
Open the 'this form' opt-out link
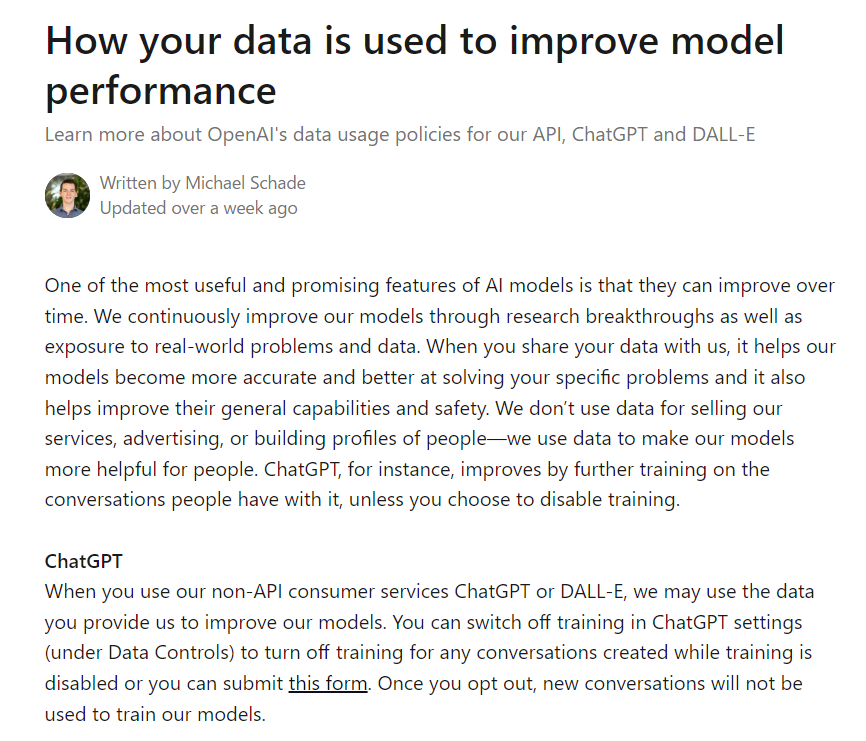click(x=328, y=684)
